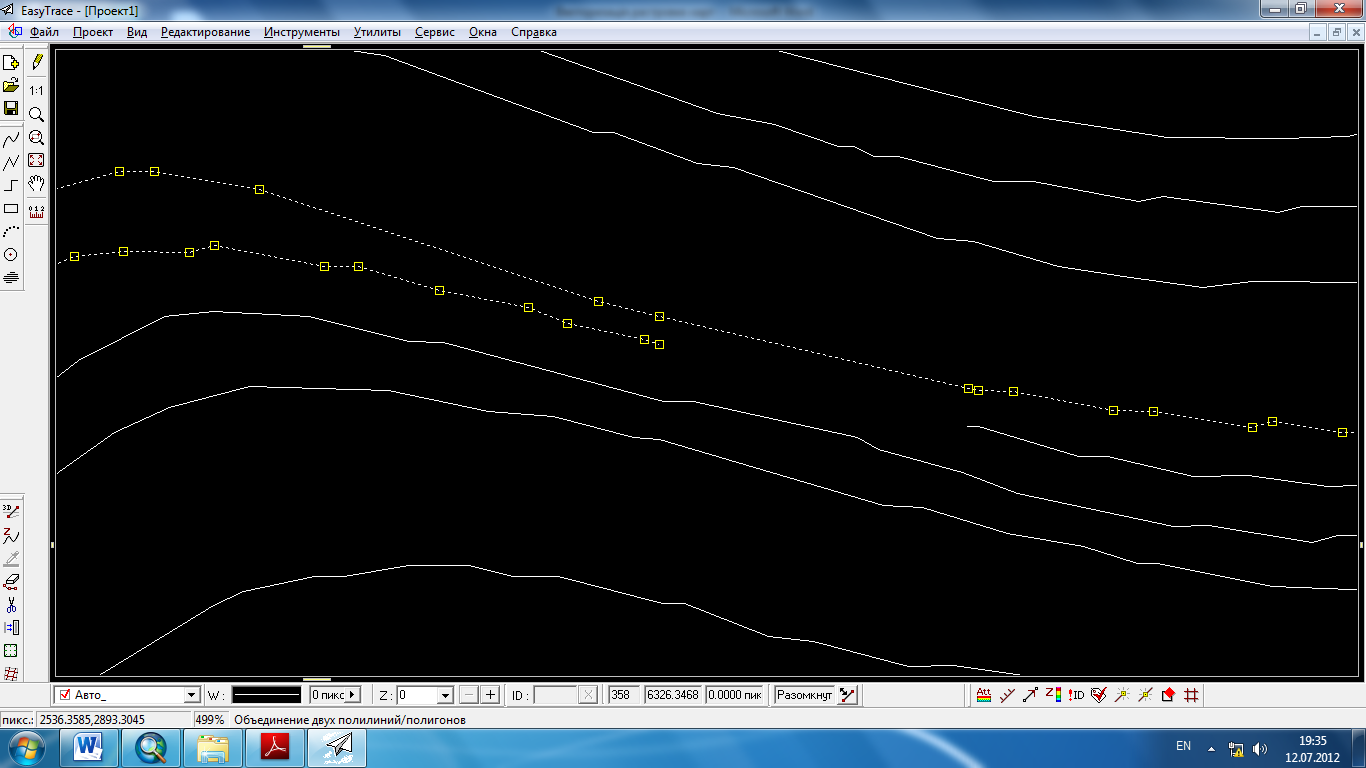Open the Adobe Reader taskbar icon
Screen dimensions: 1366x768
click(x=275, y=747)
